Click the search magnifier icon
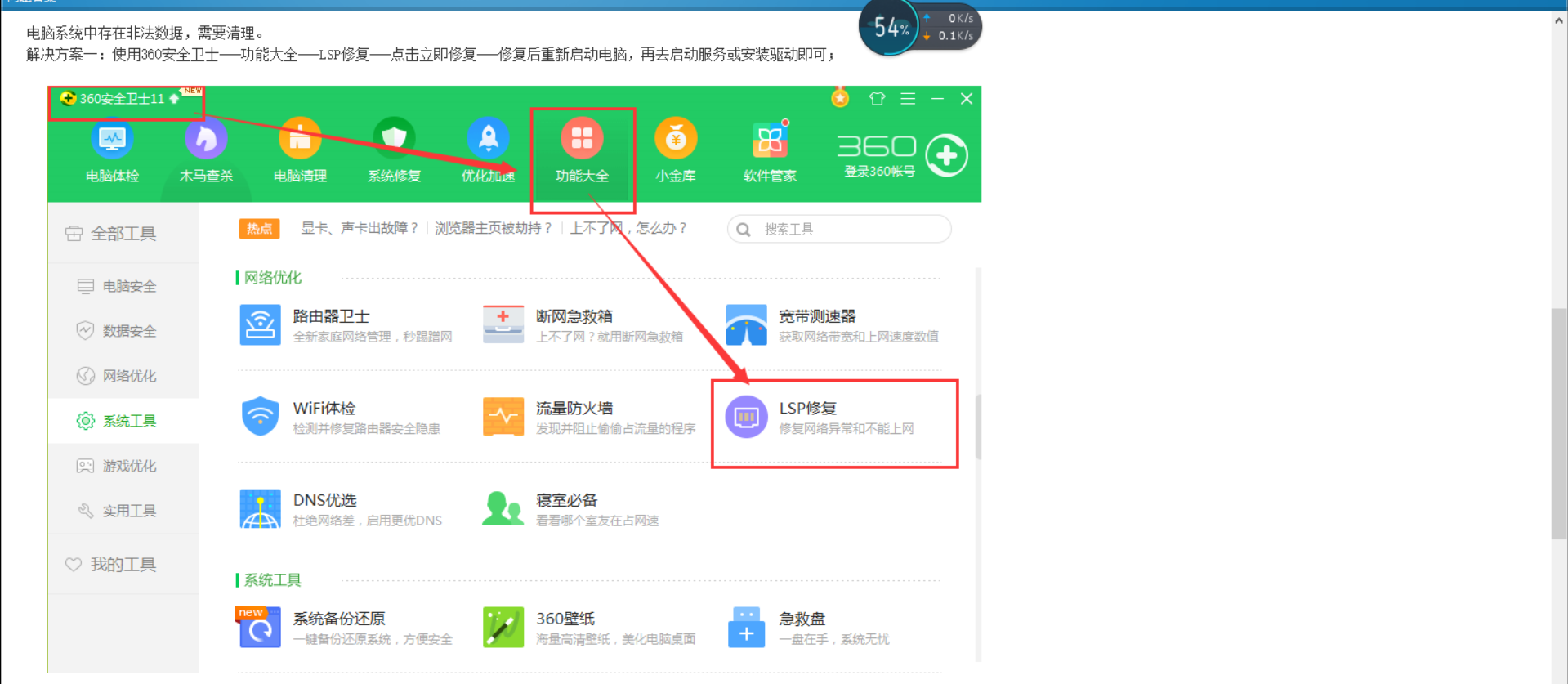The height and width of the screenshot is (684, 1568). pos(743,230)
